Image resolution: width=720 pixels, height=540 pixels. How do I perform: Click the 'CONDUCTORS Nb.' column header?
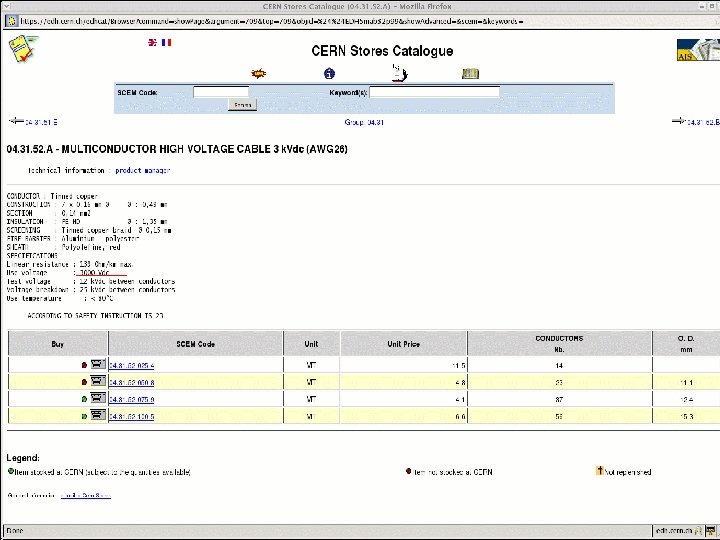559,343
